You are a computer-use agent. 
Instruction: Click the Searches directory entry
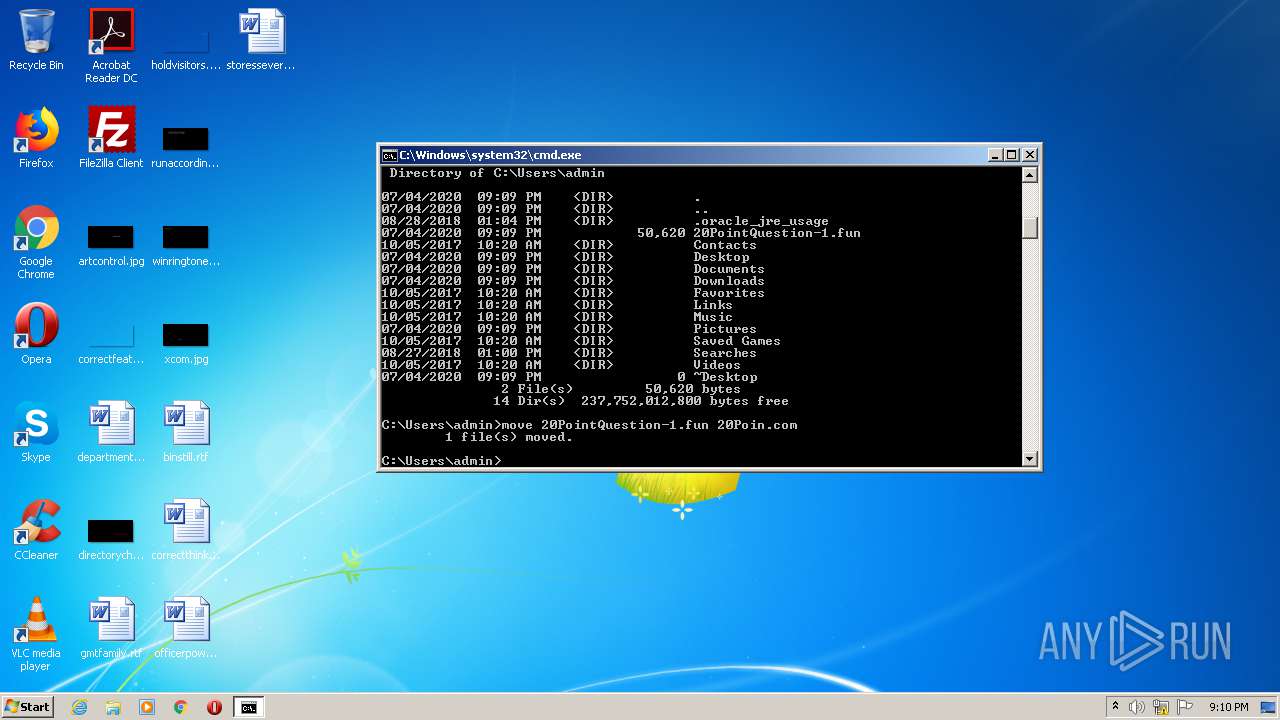point(725,353)
